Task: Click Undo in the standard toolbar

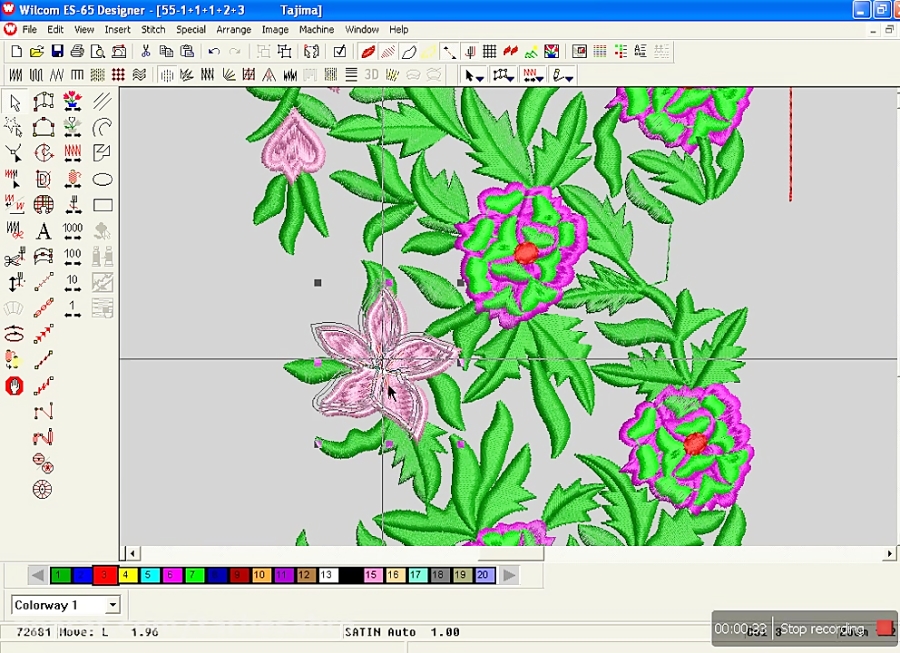Action: point(213,51)
